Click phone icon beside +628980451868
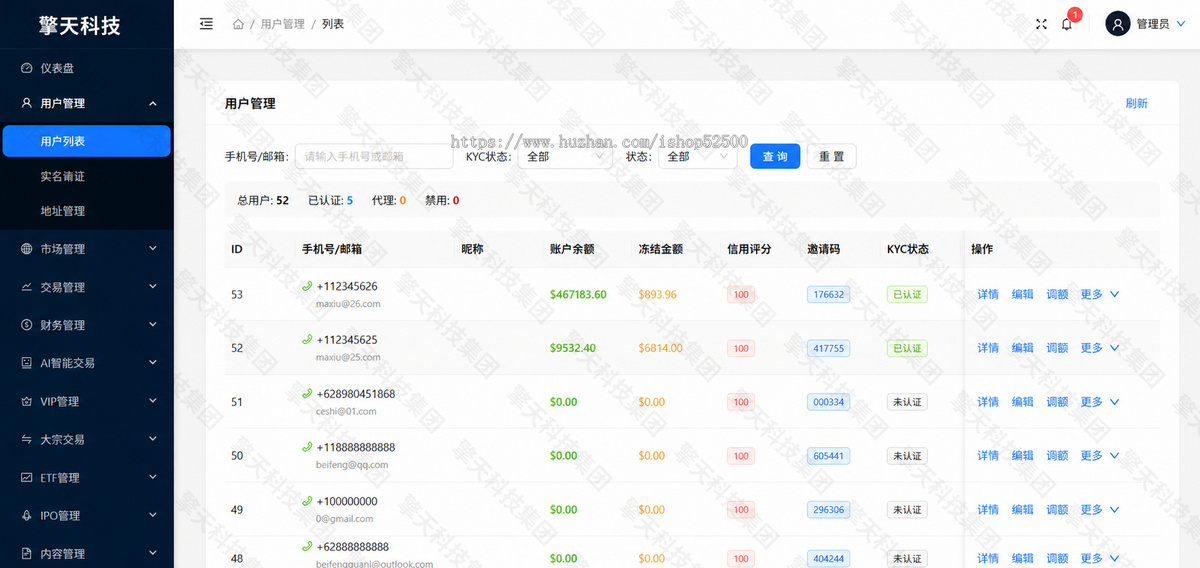This screenshot has width=1200, height=568. [x=307, y=394]
